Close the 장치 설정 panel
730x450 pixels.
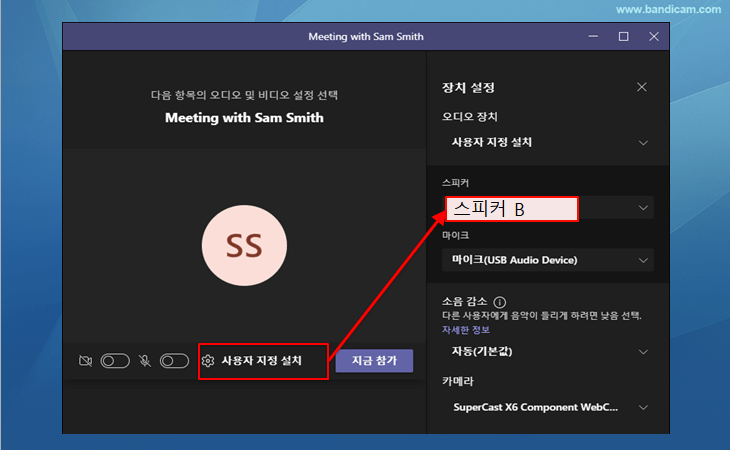point(642,87)
